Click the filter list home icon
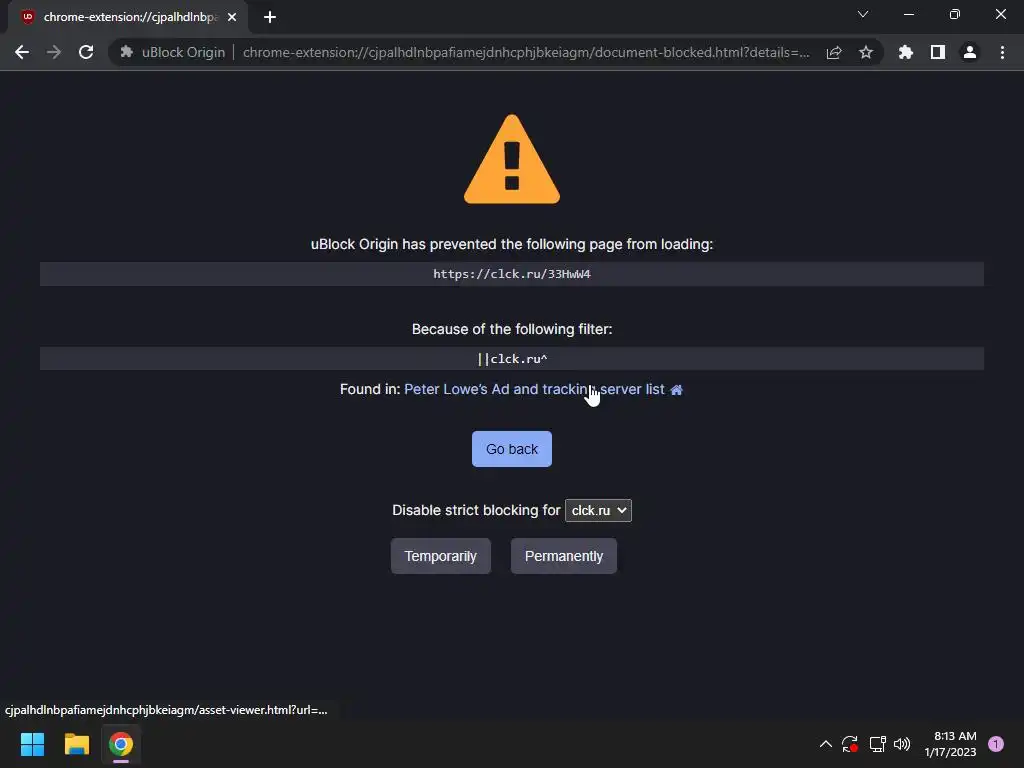The image size is (1024, 768). [x=677, y=390]
